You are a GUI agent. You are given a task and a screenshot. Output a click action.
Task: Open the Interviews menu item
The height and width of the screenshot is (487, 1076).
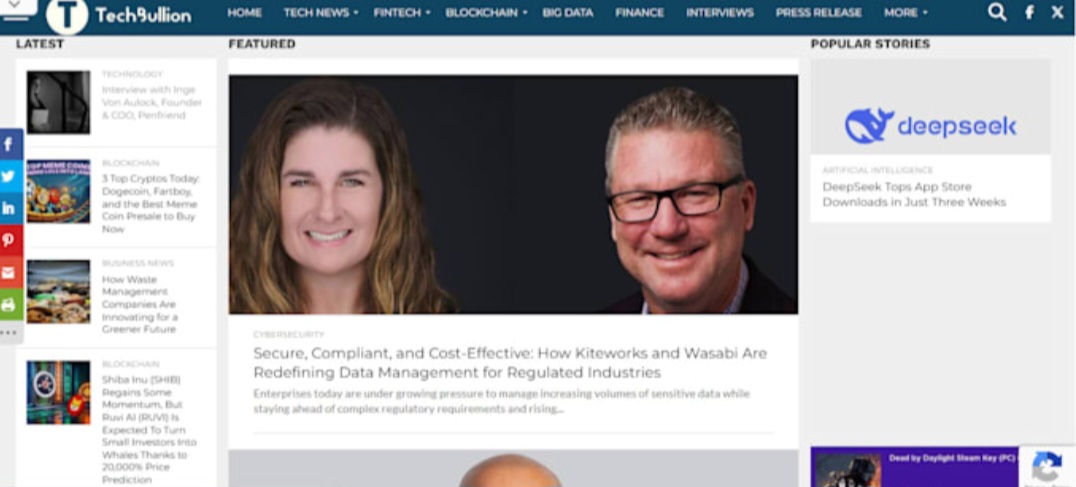tap(720, 12)
